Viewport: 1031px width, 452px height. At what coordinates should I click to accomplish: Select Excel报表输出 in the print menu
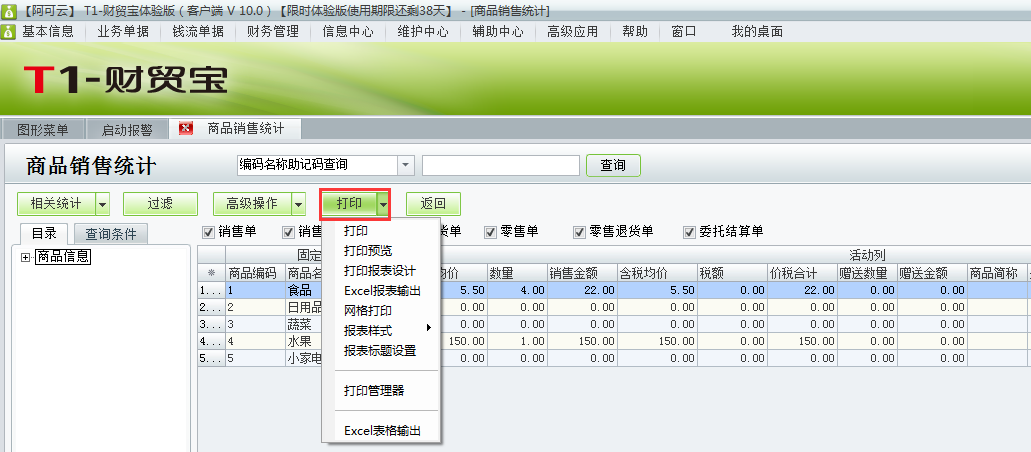382,290
